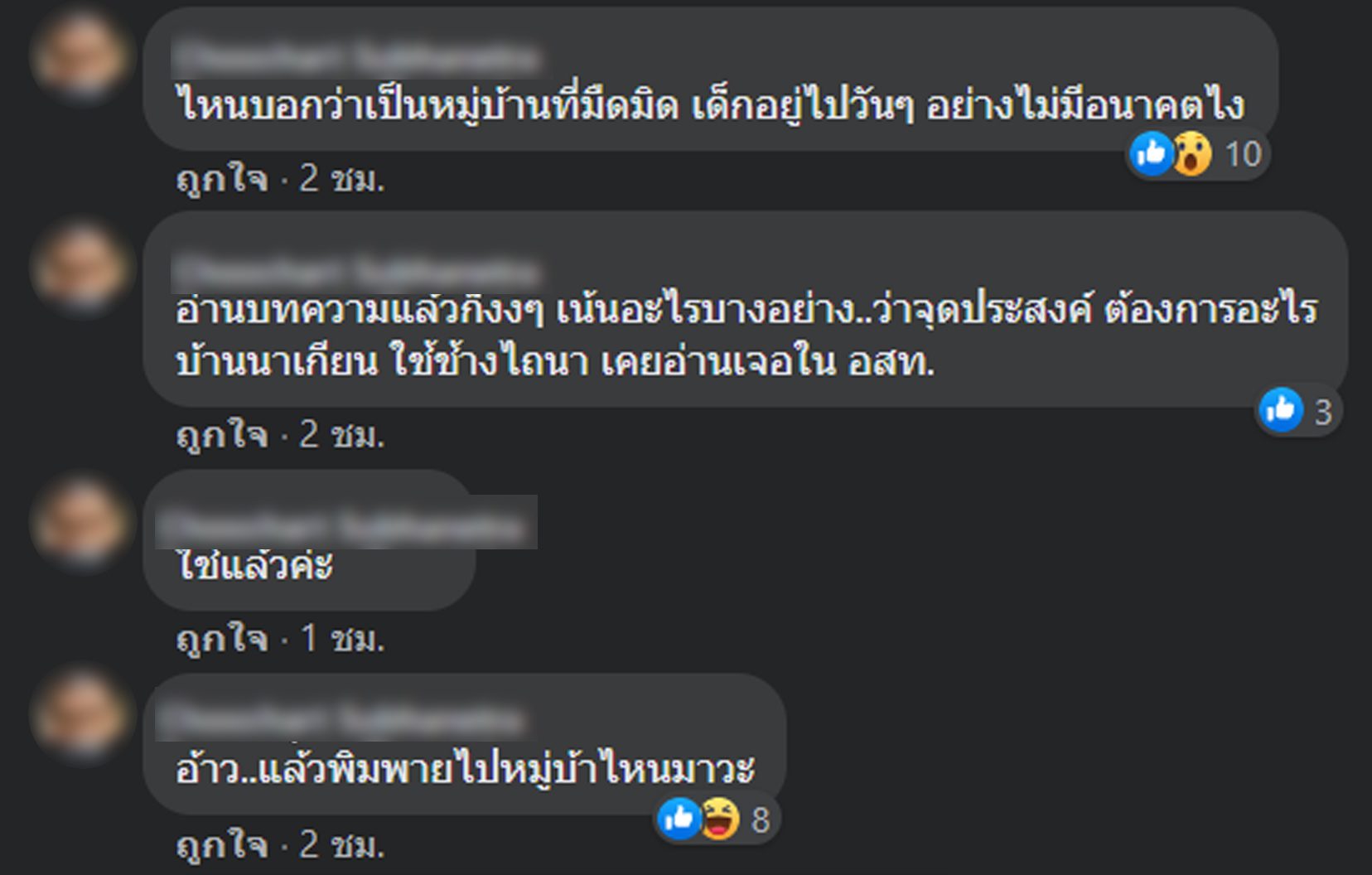
Task: Like the comment about หมู่บ้านที่มืดมิด via ถูกใจ
Action: point(222,177)
